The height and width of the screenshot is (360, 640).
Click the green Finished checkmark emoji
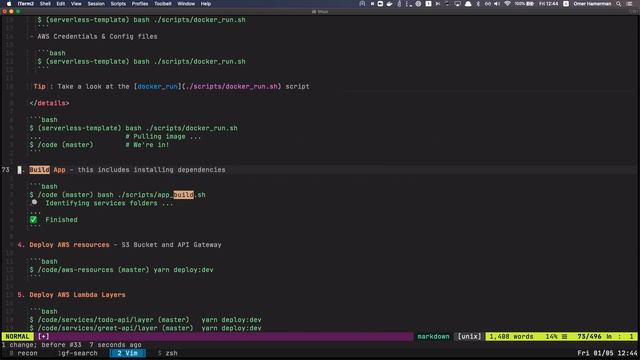click(33, 220)
